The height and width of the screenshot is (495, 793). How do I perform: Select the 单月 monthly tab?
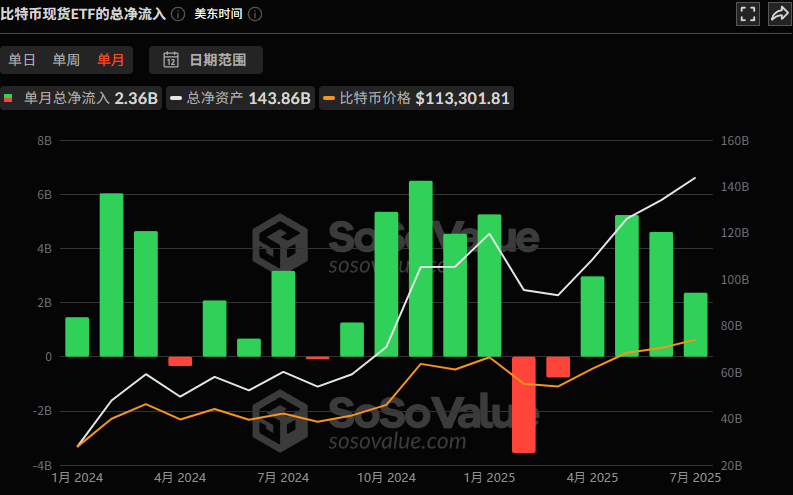tap(110, 60)
